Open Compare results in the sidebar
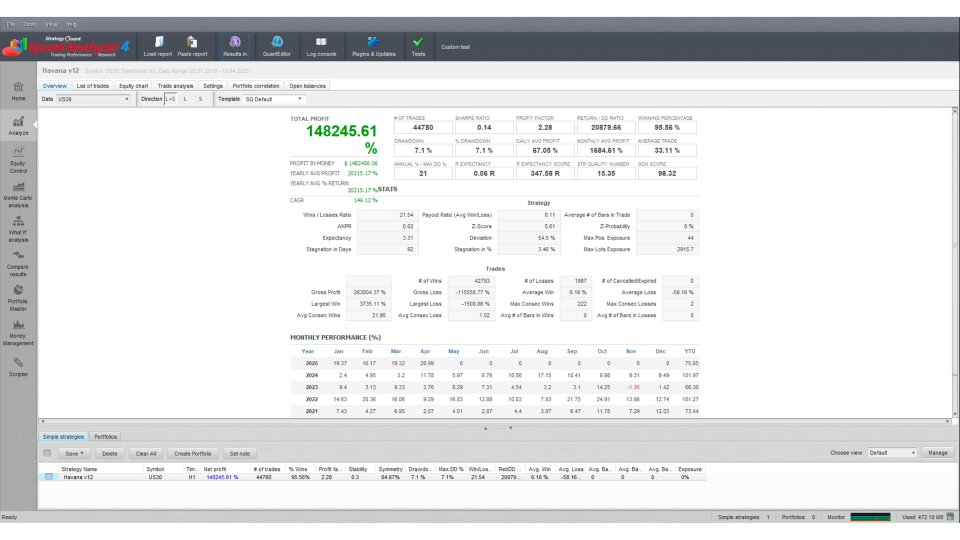Viewport: 960px width, 540px height. (x=18, y=263)
